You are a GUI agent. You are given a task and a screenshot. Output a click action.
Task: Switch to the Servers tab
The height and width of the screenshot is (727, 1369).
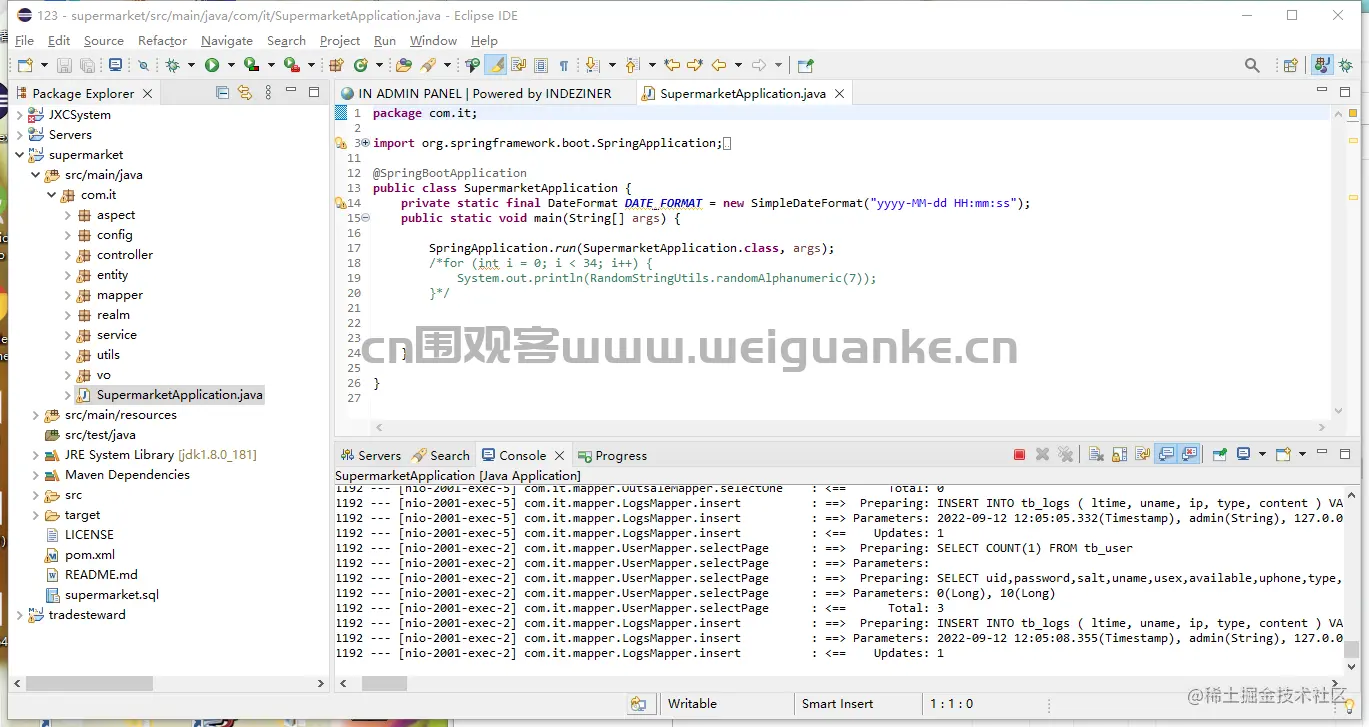click(x=370, y=455)
